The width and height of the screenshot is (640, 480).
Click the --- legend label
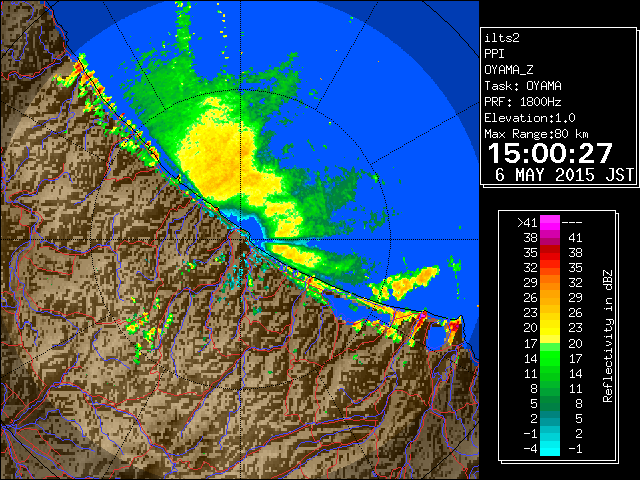(x=572, y=223)
